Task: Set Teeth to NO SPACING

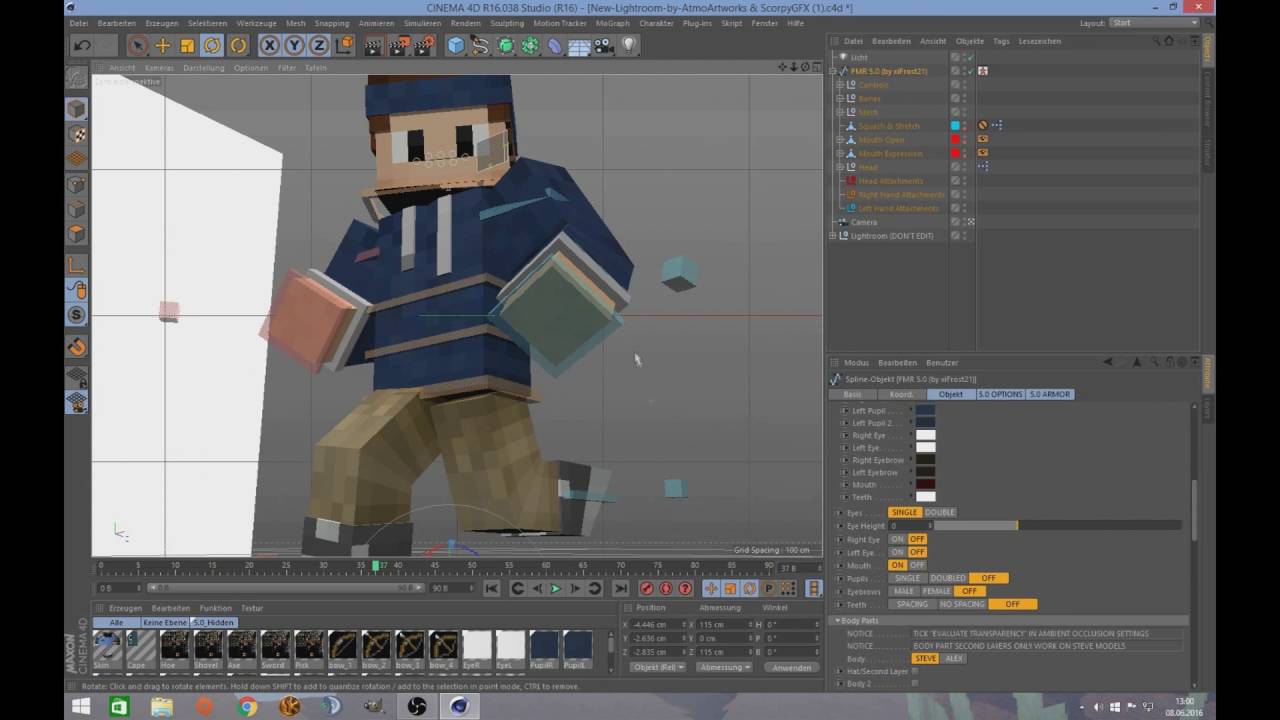Action: point(962,604)
